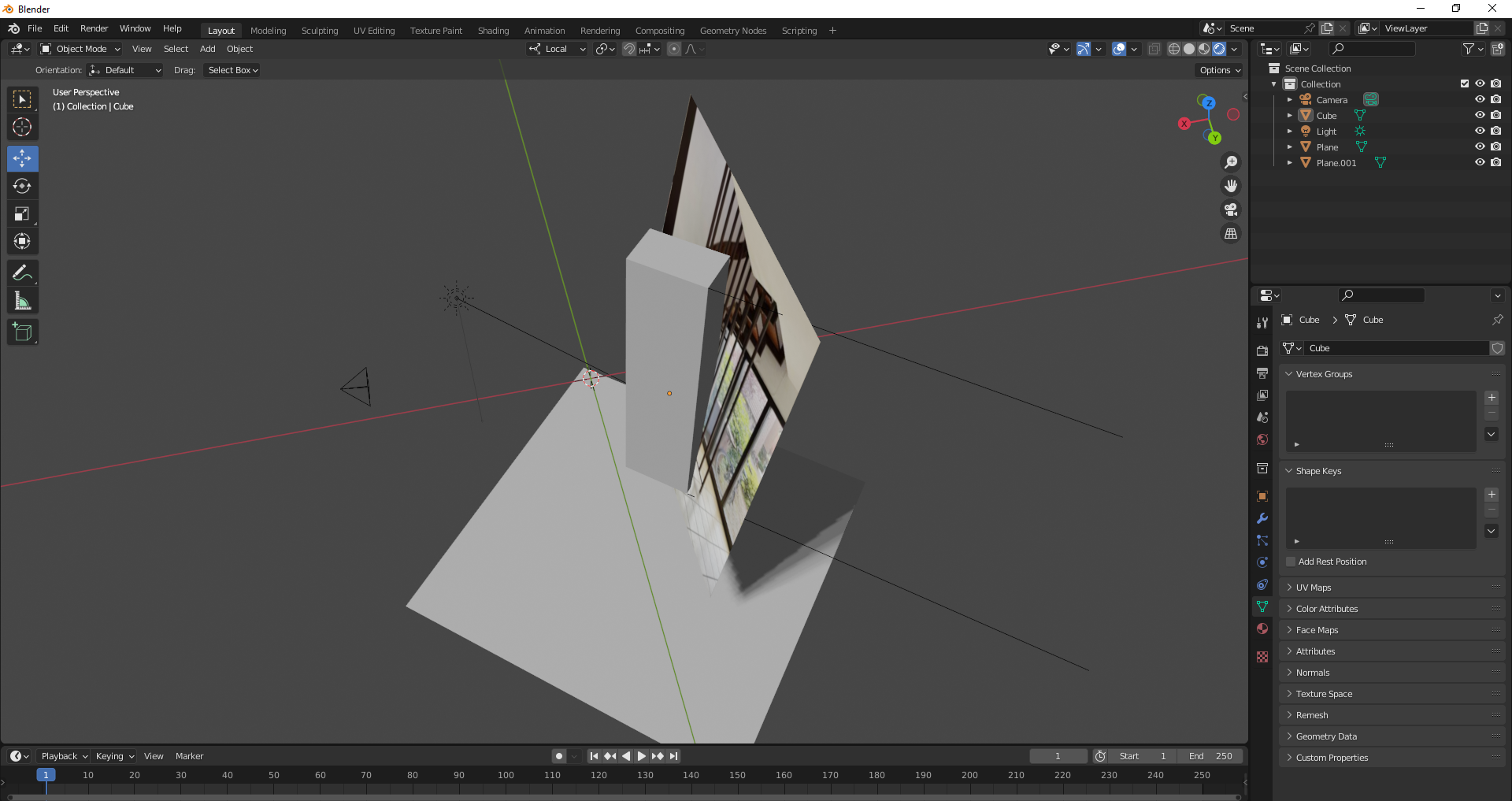Image resolution: width=1512 pixels, height=801 pixels.
Task: Toggle camera view in the viewport
Action: tap(1230, 210)
